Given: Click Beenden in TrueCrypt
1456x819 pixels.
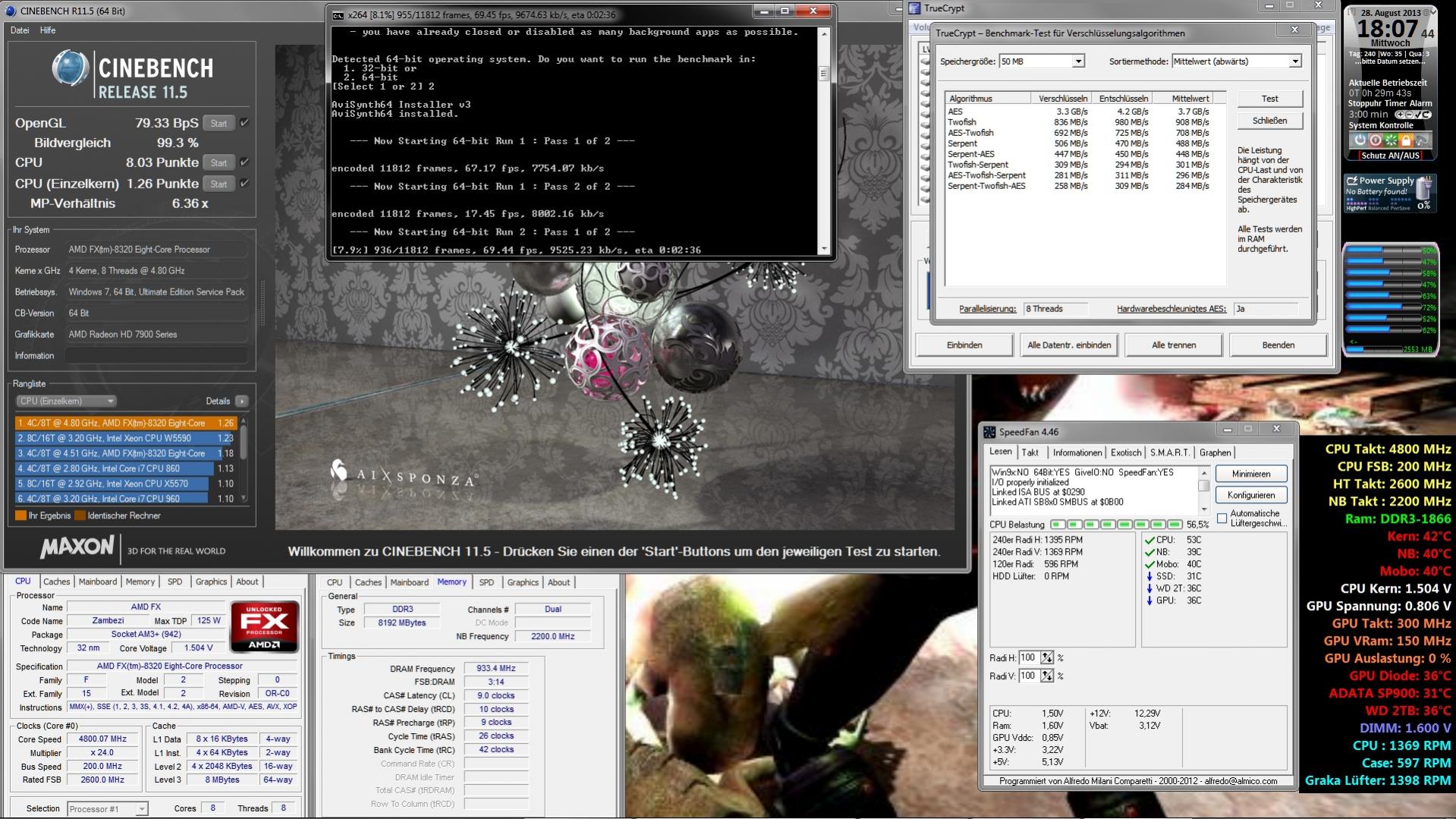Looking at the screenshot, I should coord(1278,345).
